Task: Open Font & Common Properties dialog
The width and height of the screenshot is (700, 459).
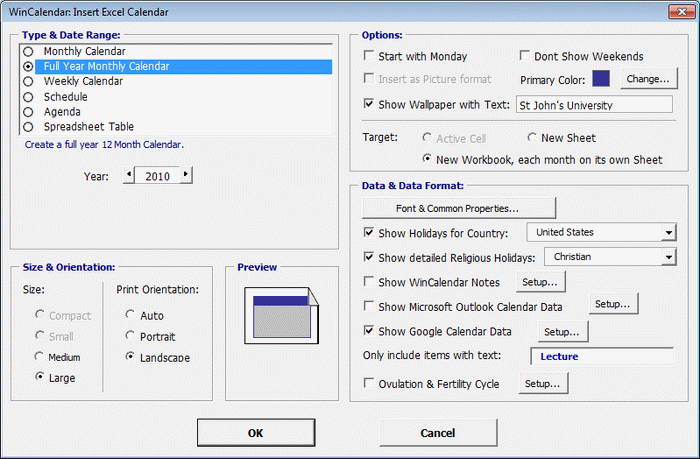Action: click(459, 208)
